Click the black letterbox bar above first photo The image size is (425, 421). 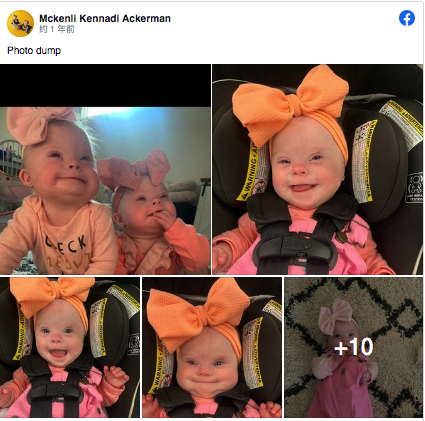pyautogui.click(x=105, y=85)
